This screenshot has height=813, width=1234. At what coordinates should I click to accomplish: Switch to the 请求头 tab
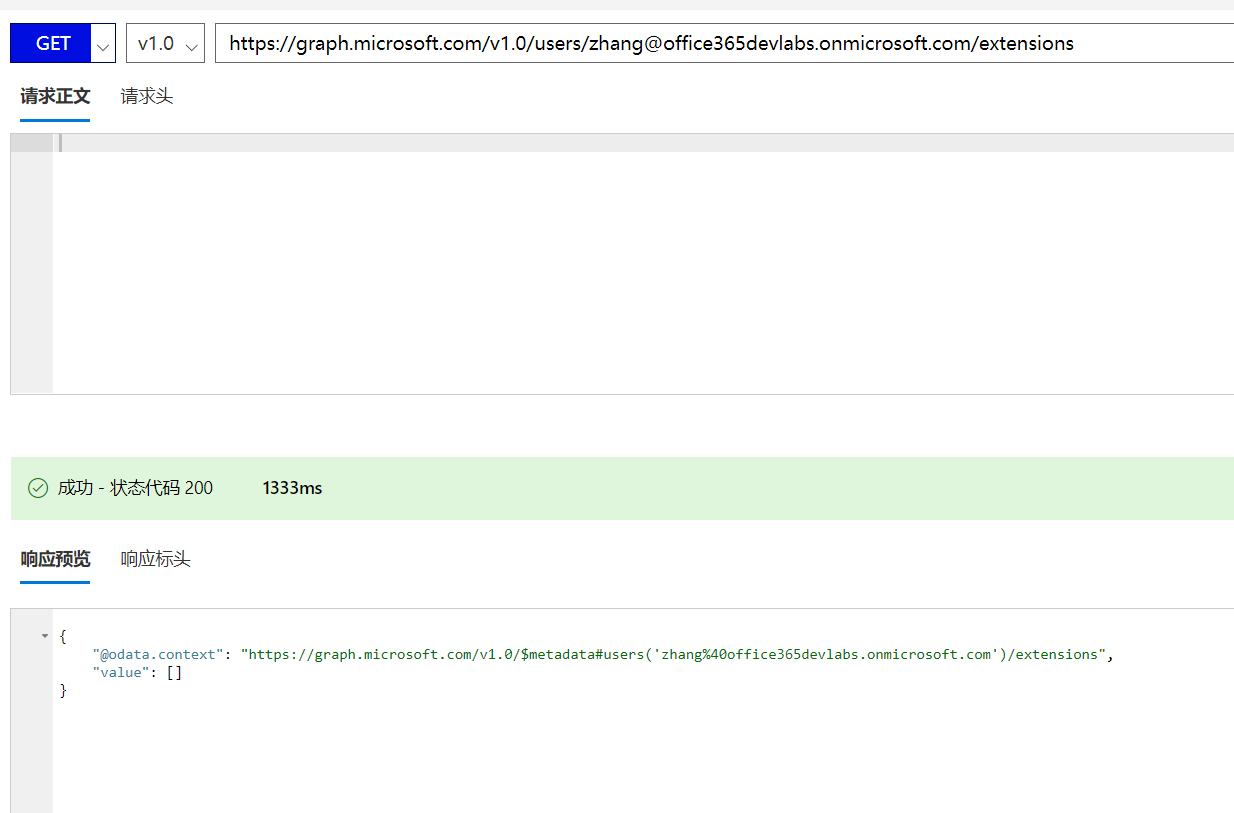pos(147,96)
